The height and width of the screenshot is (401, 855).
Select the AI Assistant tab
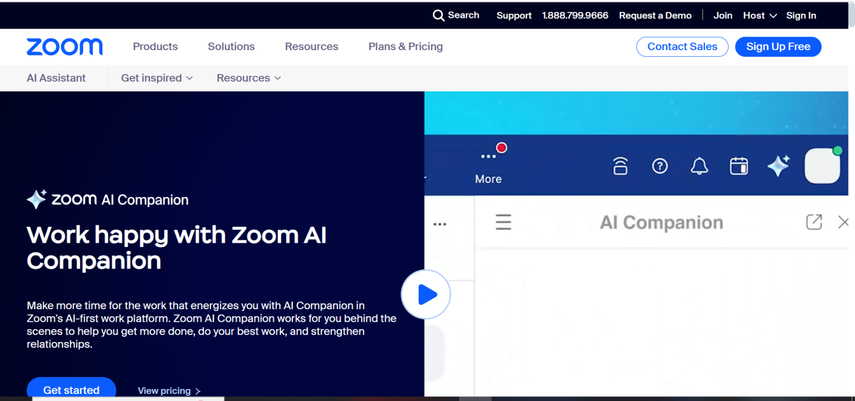(x=56, y=78)
